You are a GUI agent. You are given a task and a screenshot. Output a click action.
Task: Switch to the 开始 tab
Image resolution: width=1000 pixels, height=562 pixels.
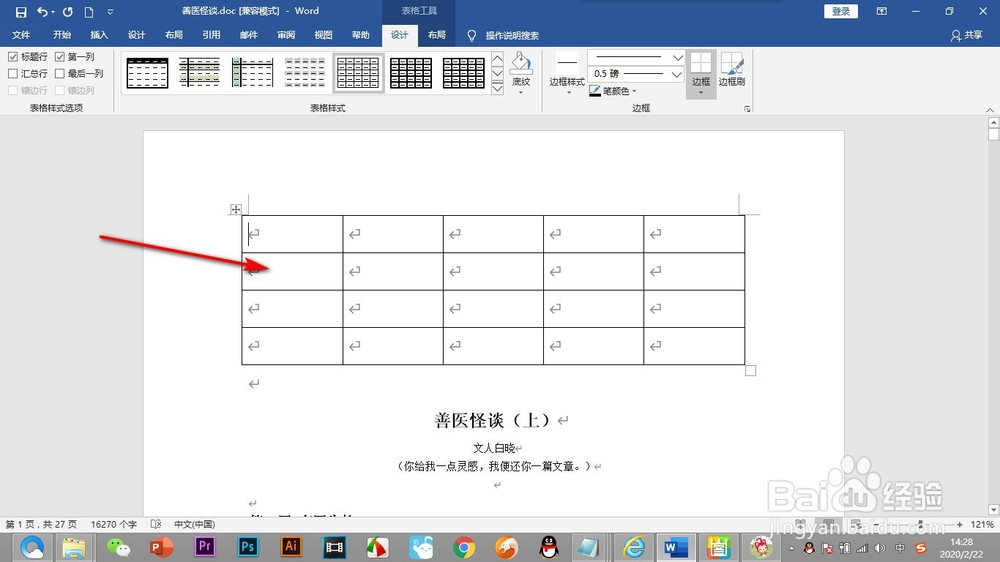(x=62, y=35)
